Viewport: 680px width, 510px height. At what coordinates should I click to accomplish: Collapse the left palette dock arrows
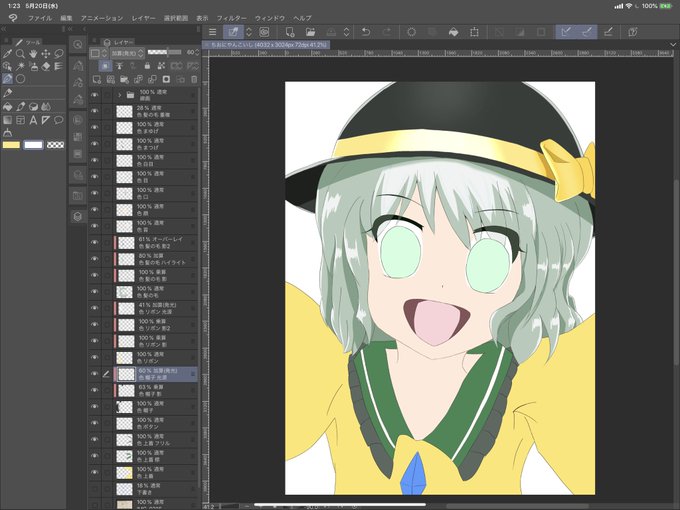point(3,29)
